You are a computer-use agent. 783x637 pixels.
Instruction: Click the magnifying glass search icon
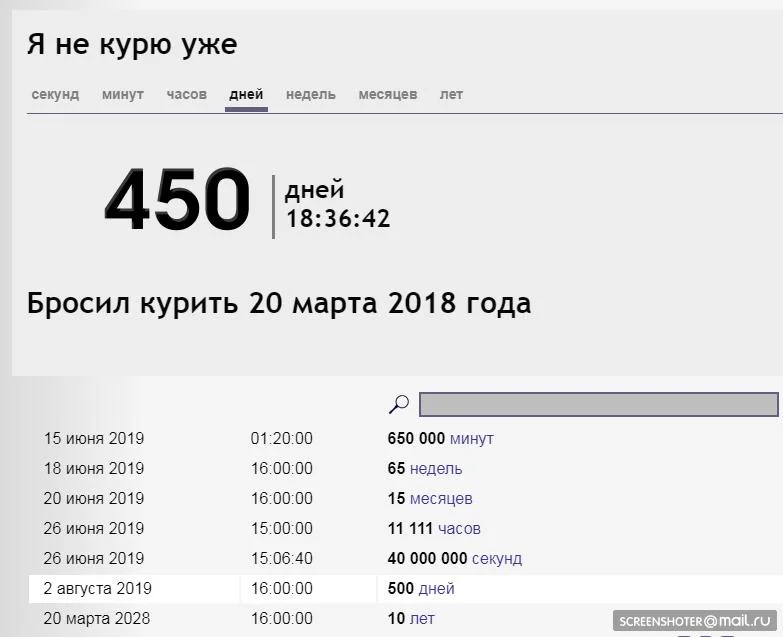point(399,404)
